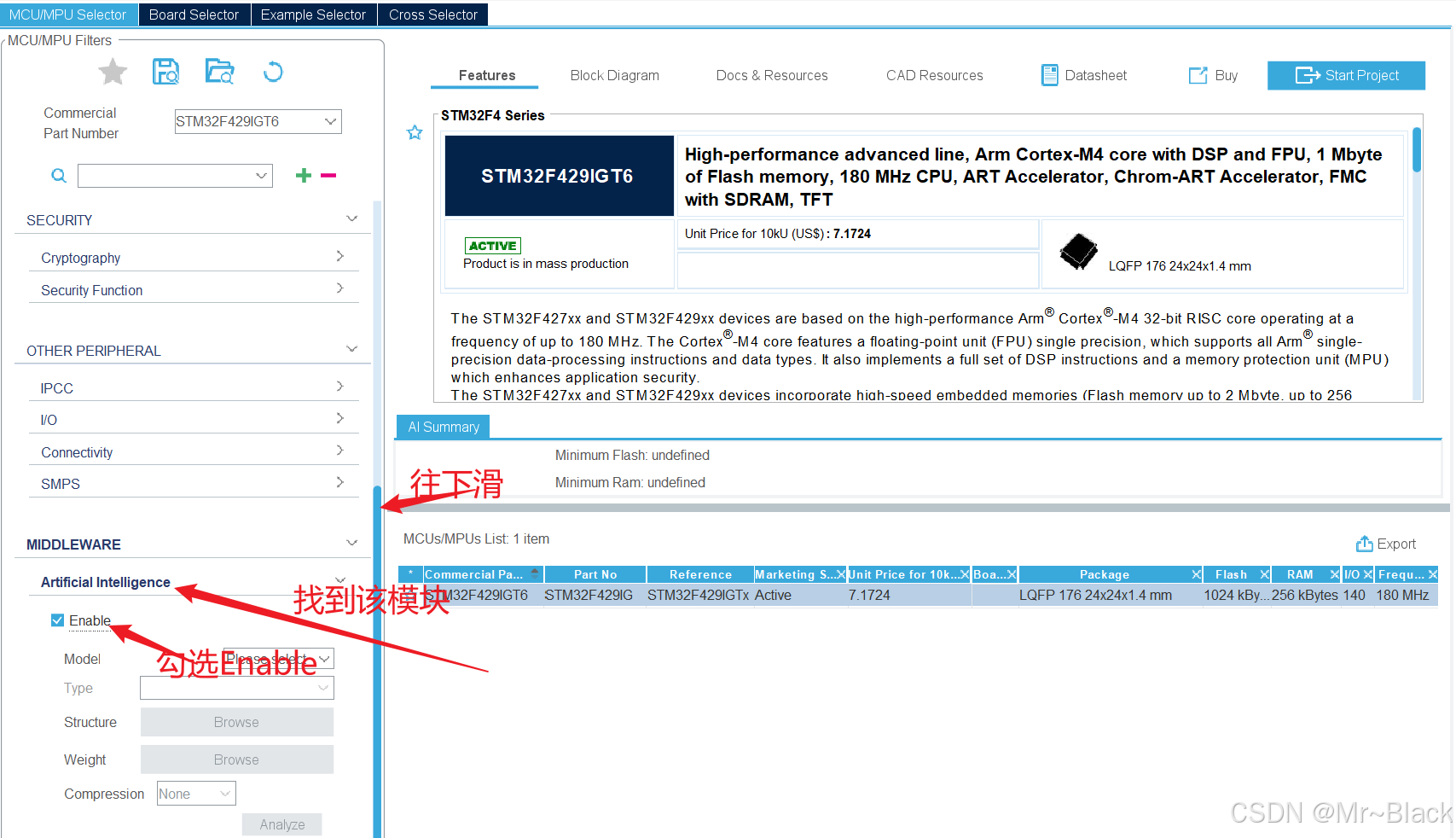Close the Frequency column
Screen dimensions: 1456x838
(x=1433, y=574)
